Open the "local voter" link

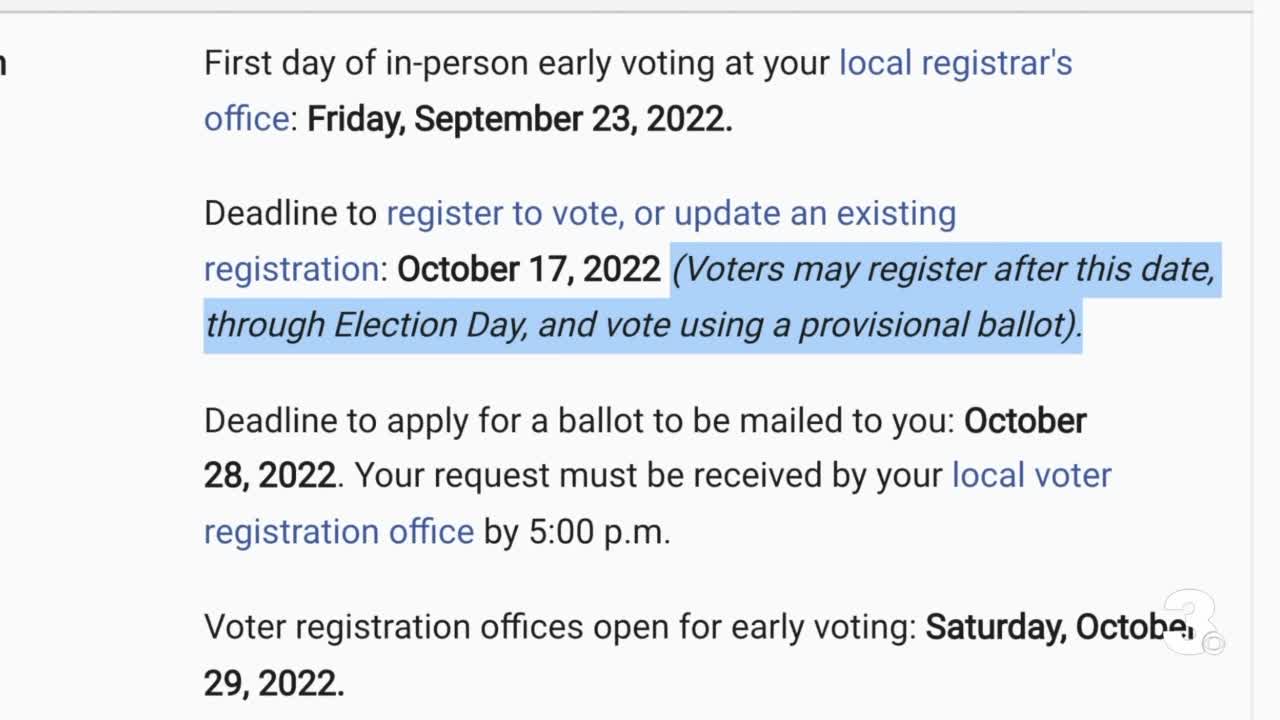coord(1031,475)
